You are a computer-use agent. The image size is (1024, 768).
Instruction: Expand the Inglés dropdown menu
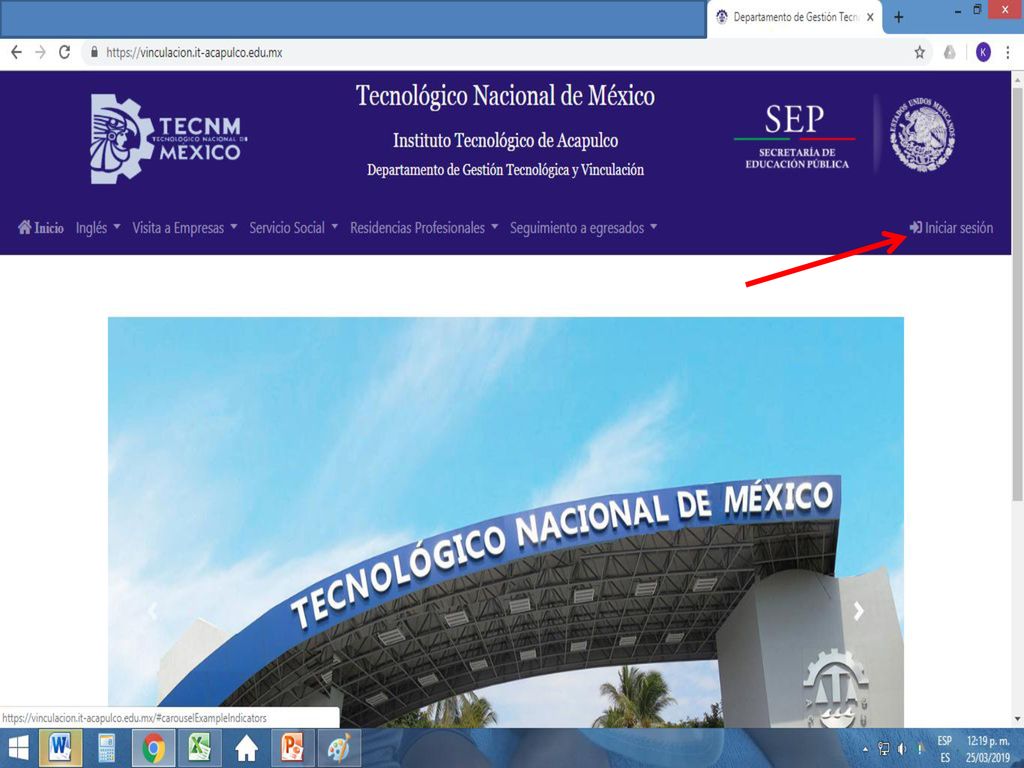coord(98,227)
